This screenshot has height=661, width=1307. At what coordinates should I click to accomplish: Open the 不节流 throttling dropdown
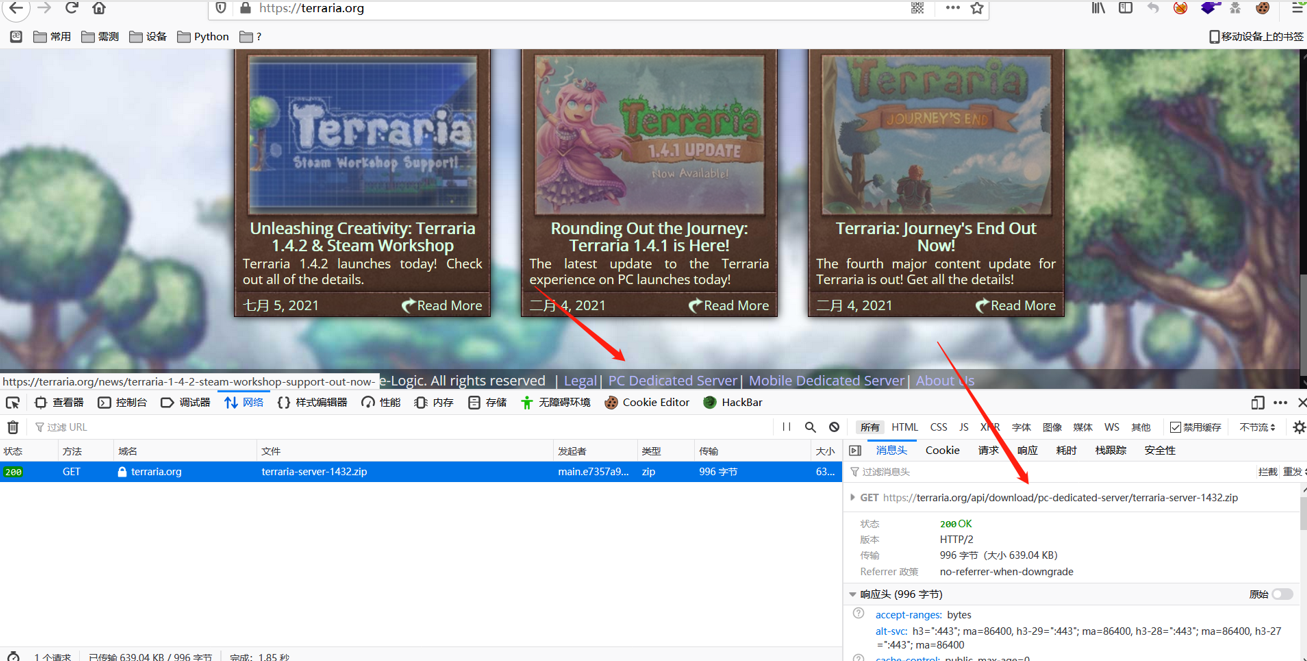point(1258,428)
